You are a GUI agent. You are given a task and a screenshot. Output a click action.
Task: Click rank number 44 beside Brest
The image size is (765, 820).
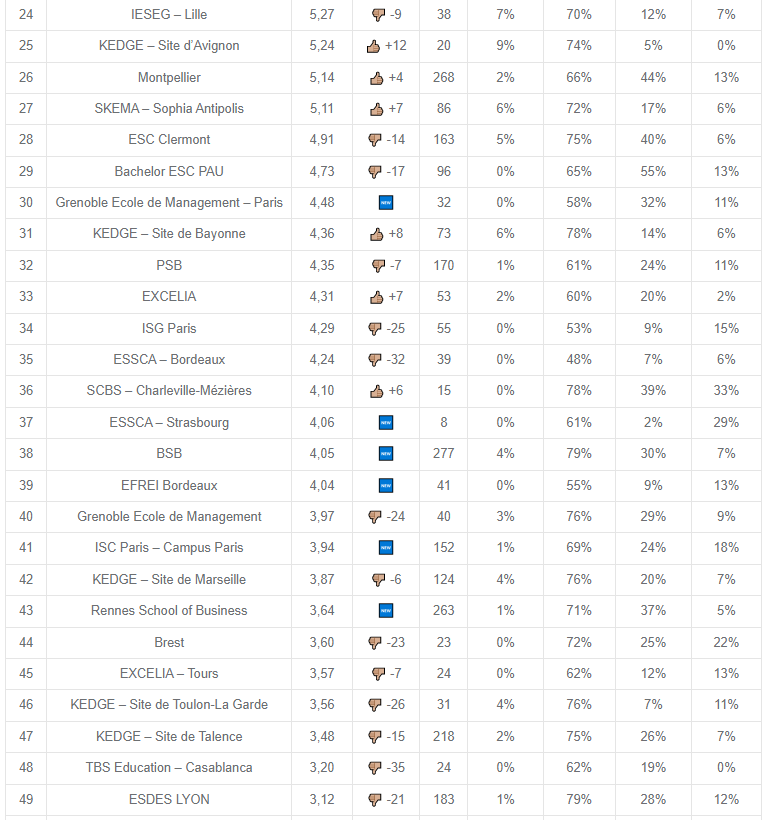point(26,643)
